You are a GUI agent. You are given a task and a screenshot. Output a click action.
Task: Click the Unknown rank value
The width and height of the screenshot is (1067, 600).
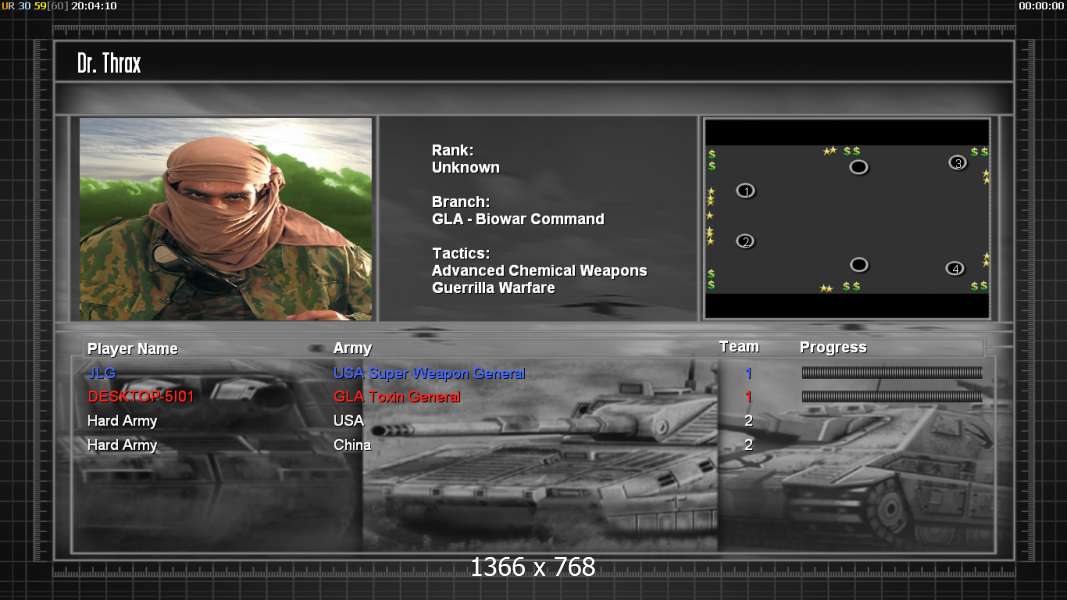(465, 167)
